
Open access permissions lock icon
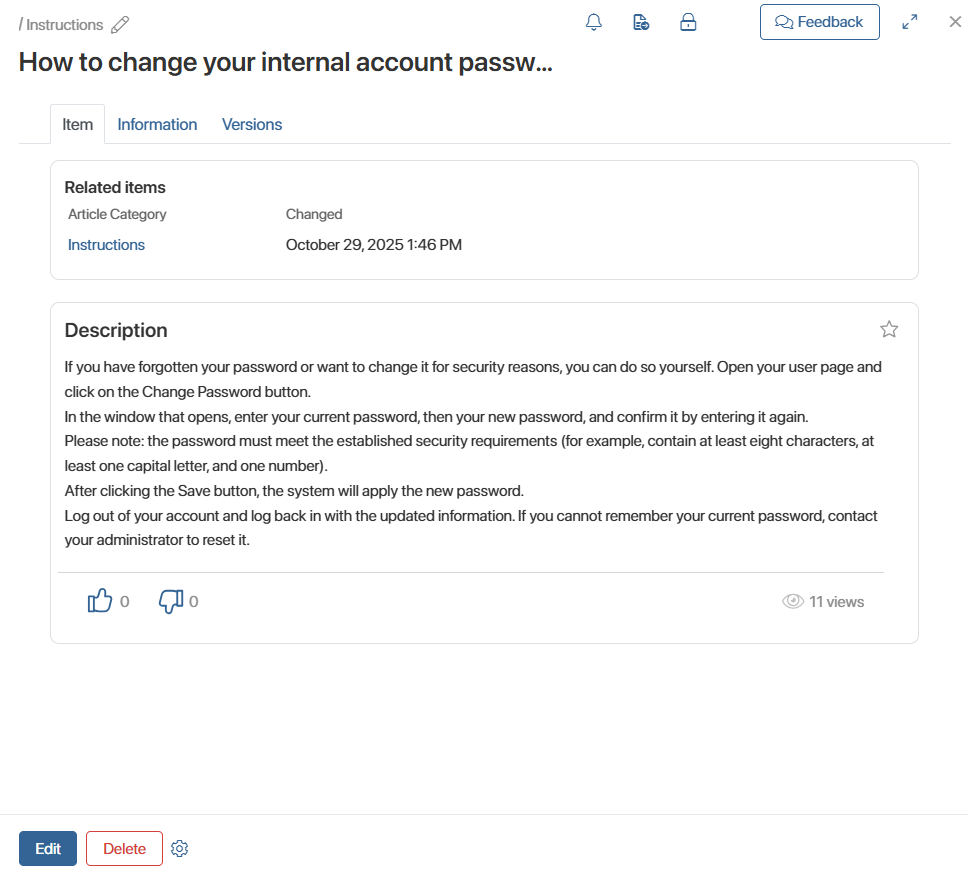(688, 23)
